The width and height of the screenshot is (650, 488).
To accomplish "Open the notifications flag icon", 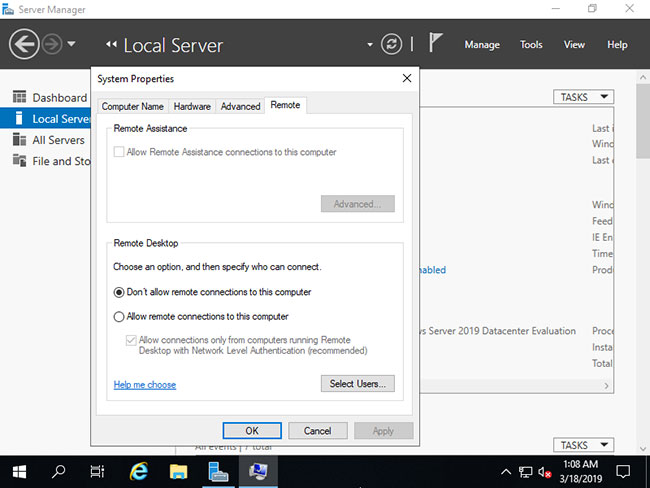I will [x=435, y=43].
